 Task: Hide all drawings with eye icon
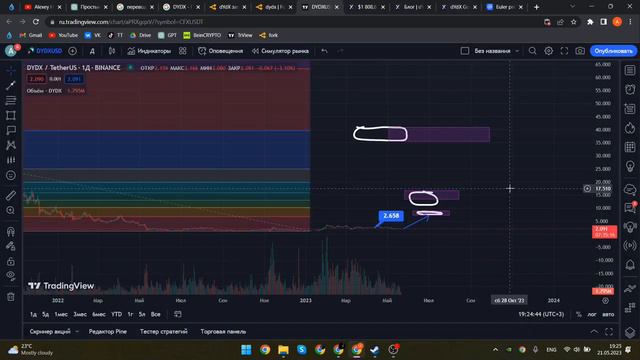pyautogui.click(x=11, y=276)
